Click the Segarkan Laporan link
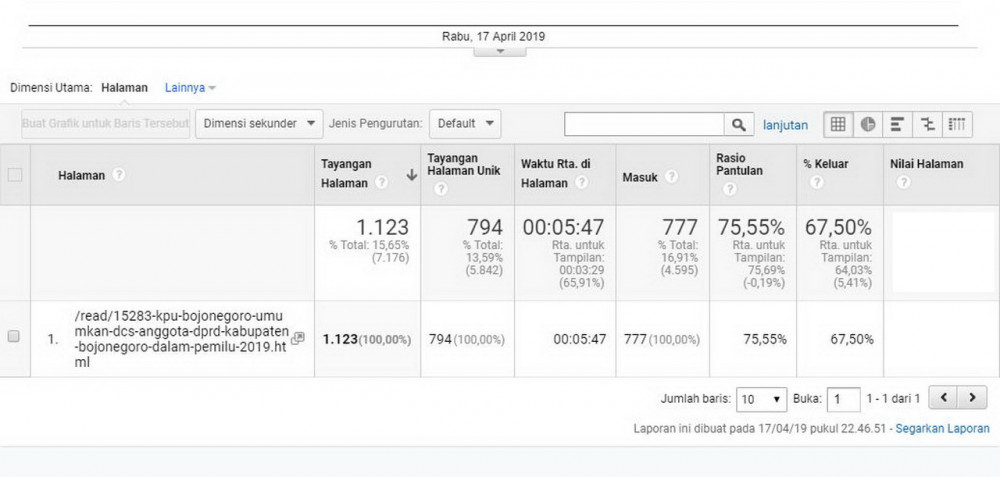 coord(942,429)
